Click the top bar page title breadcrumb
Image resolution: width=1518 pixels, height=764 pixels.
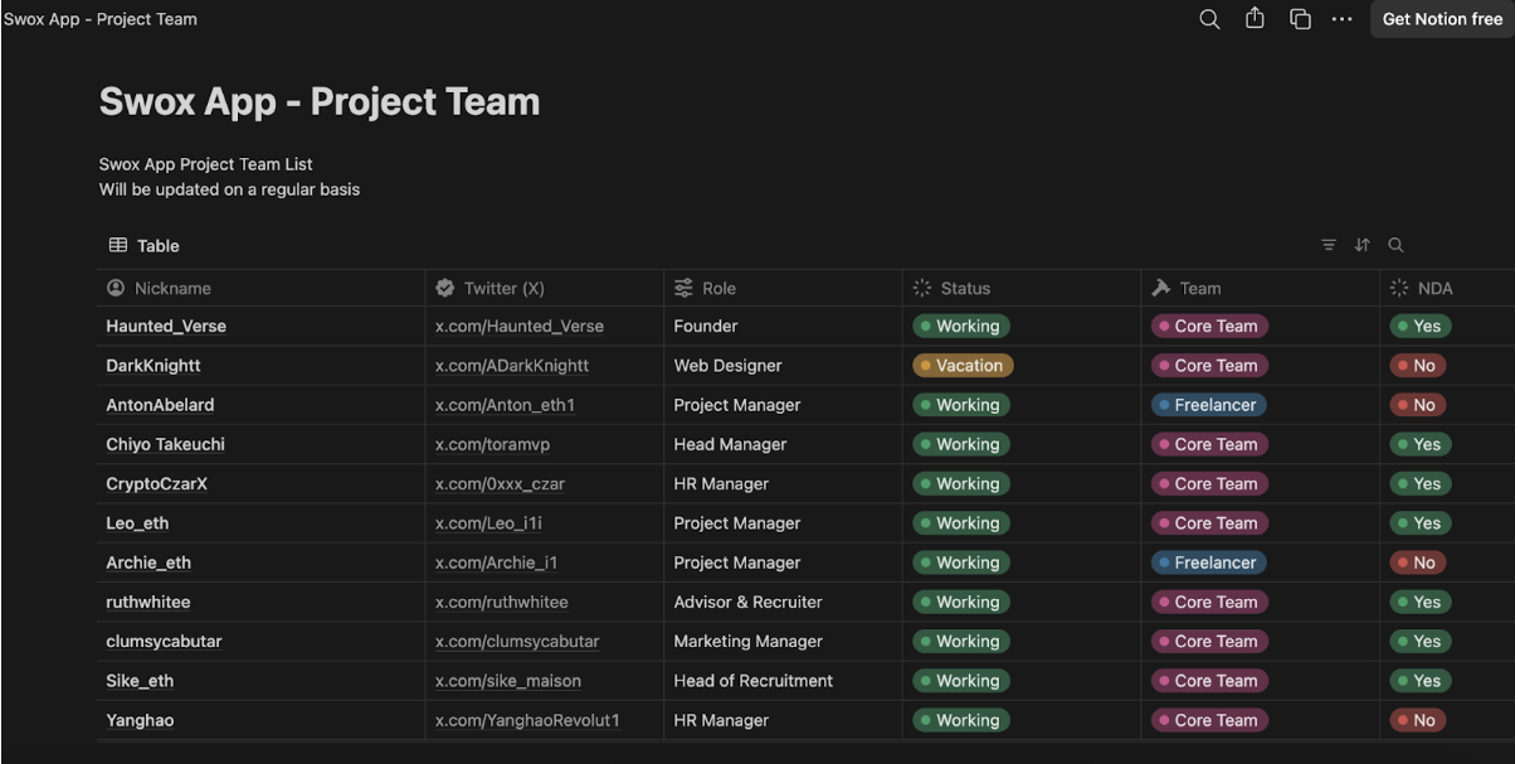click(100, 19)
